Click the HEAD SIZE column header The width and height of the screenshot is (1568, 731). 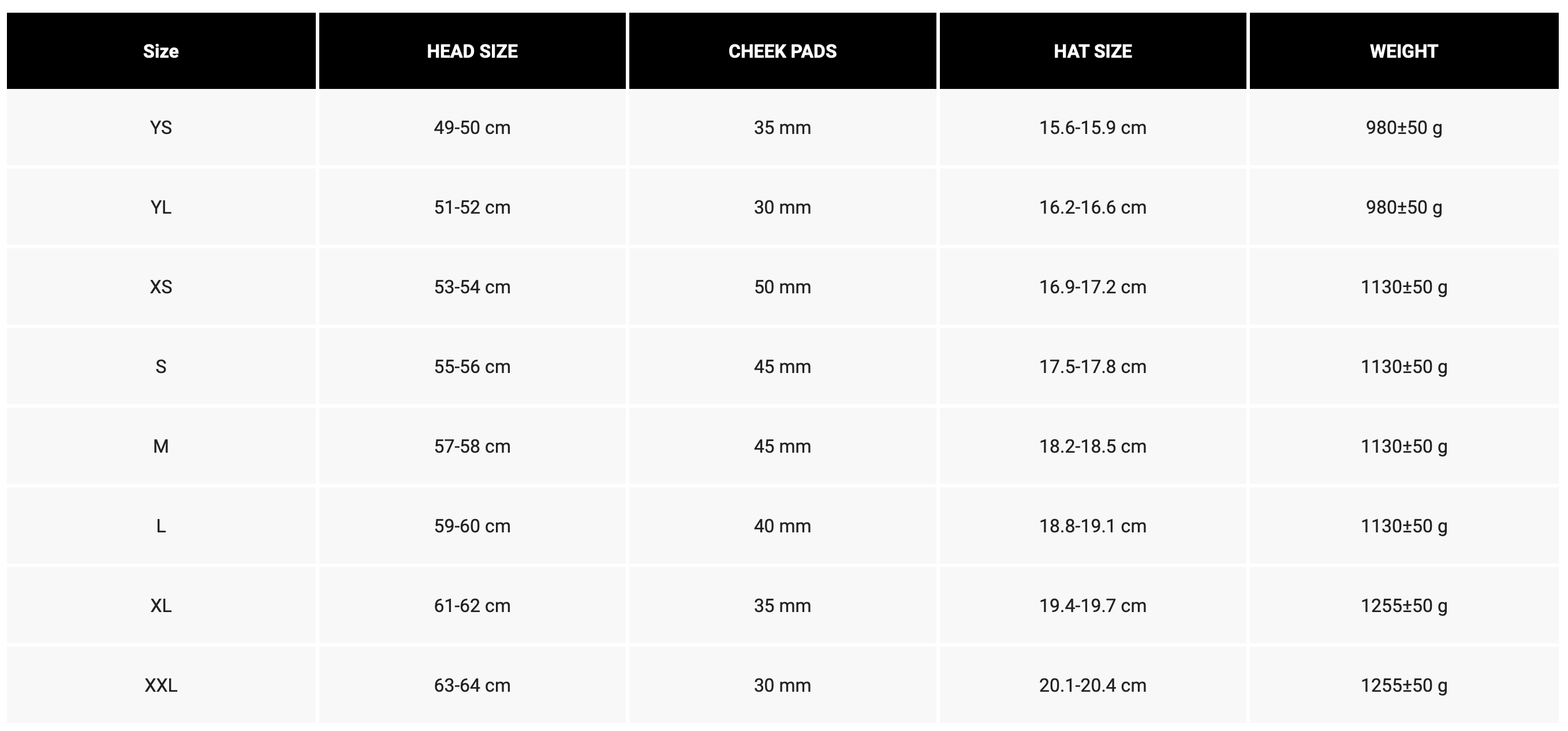click(472, 51)
